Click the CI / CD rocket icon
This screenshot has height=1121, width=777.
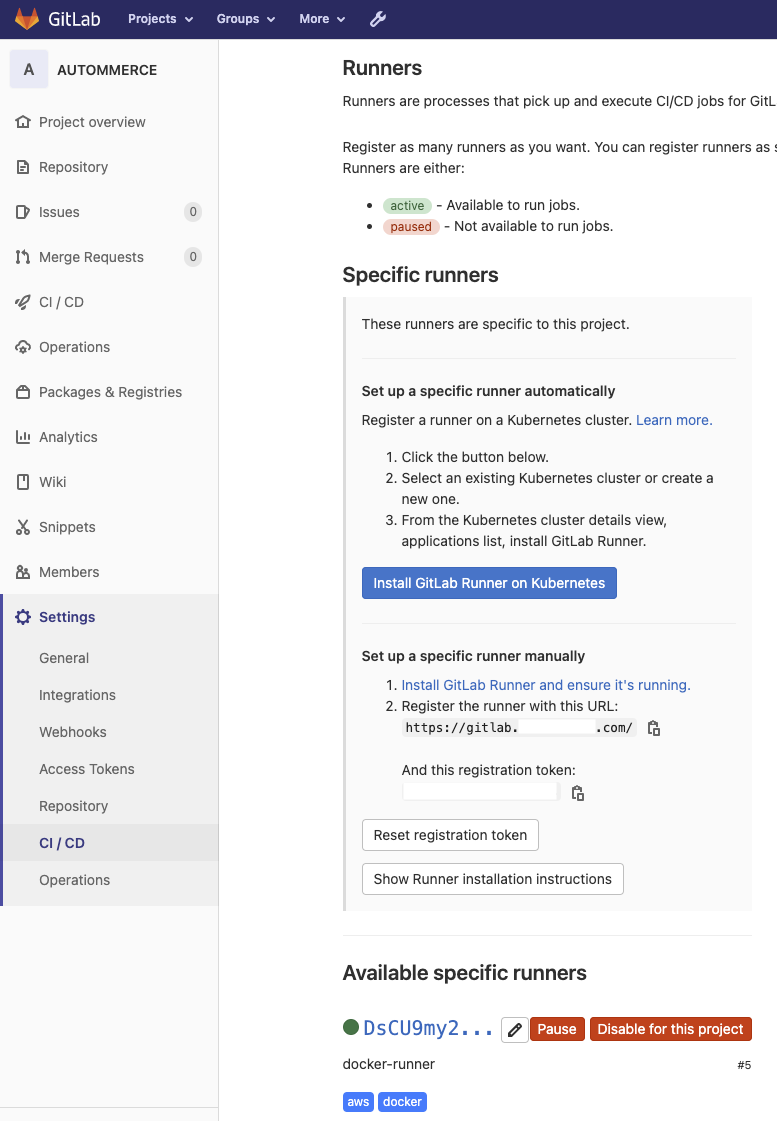(23, 302)
